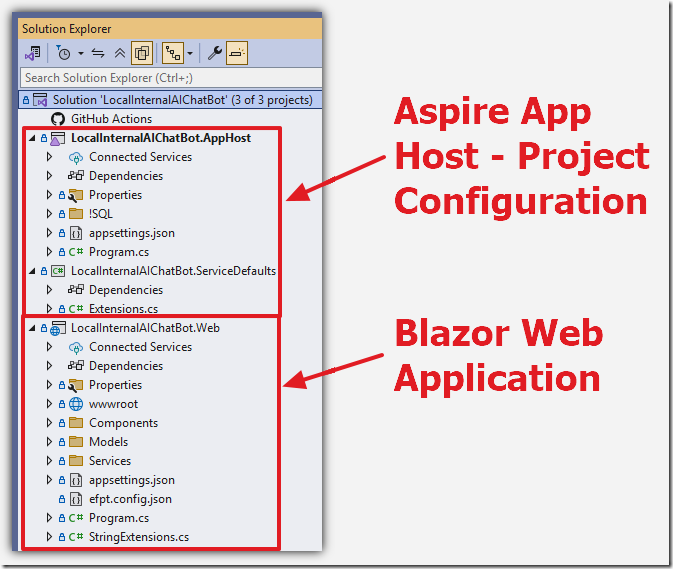673x569 pixels.
Task: Click ServiceDefaults Dependencies icon
Action: (76, 290)
